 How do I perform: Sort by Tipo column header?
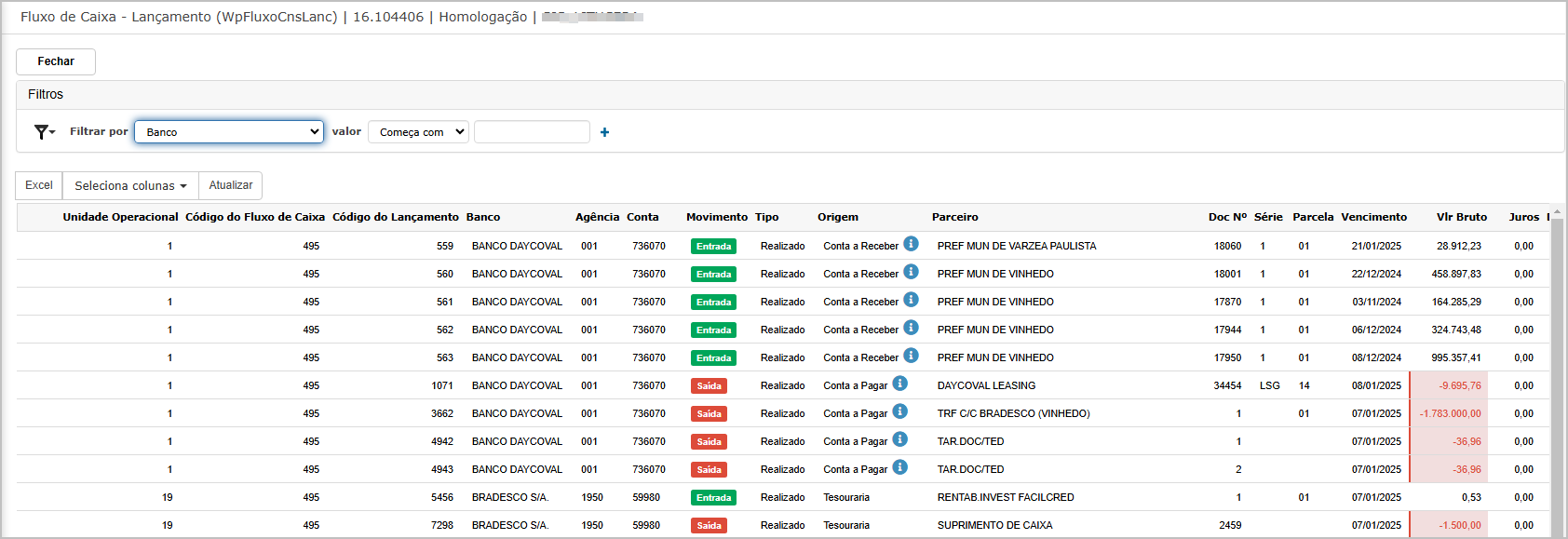767,217
